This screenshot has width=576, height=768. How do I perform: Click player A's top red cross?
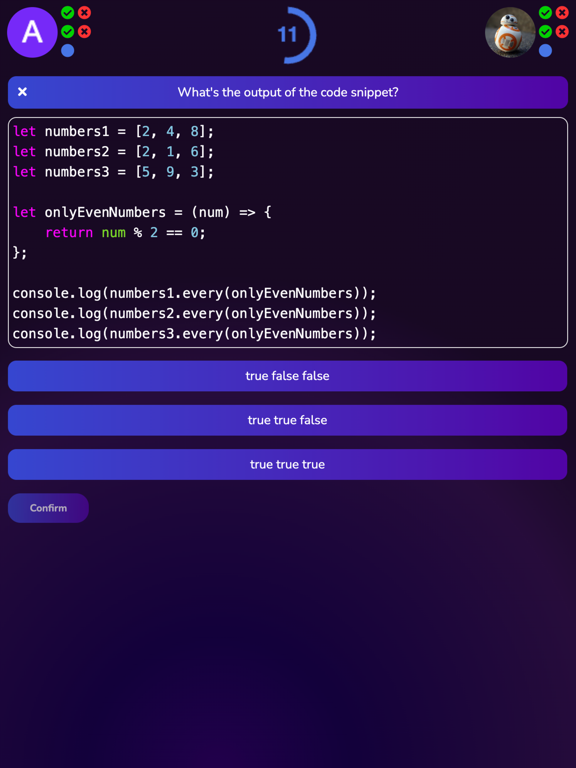tap(84, 13)
